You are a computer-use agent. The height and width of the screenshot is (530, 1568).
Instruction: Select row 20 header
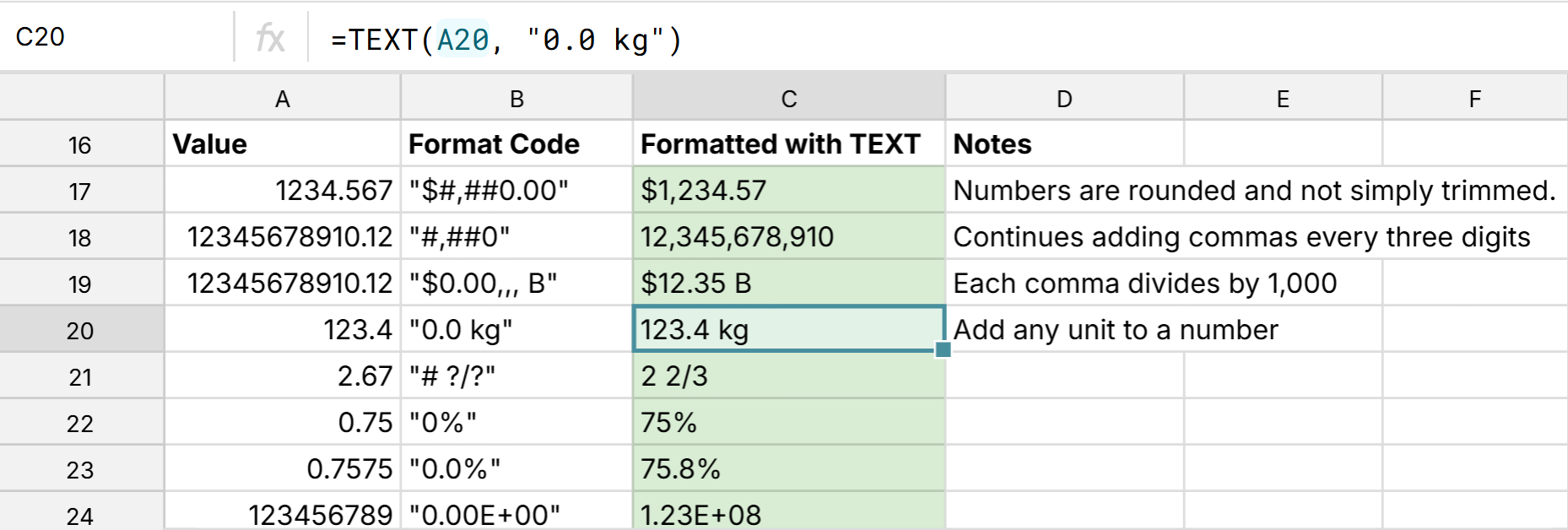click(x=80, y=330)
